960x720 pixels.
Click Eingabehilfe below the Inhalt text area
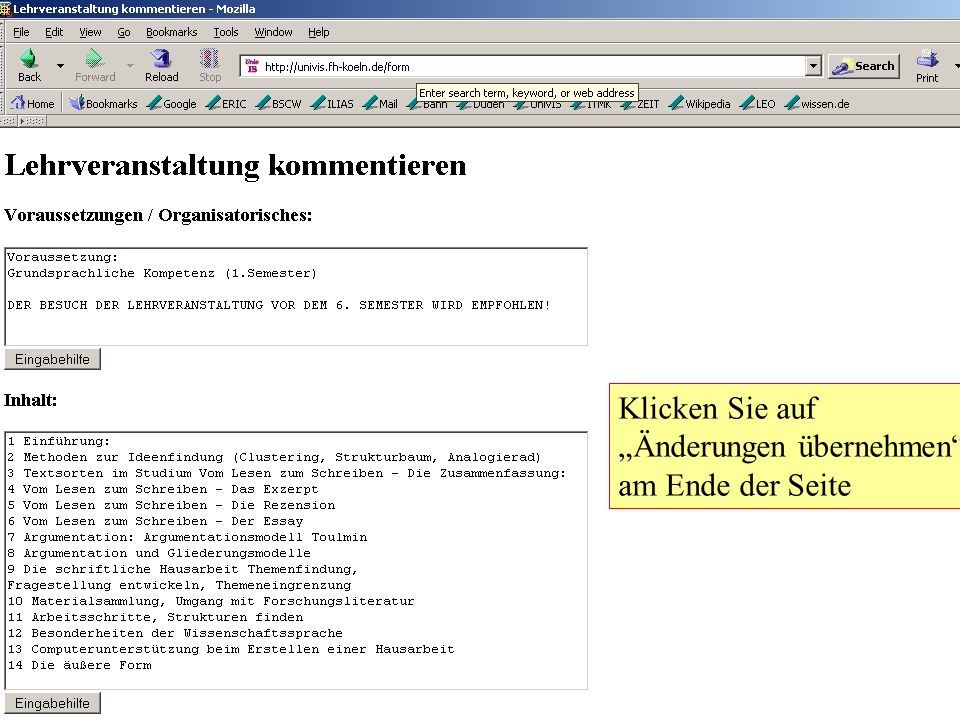click(x=52, y=703)
